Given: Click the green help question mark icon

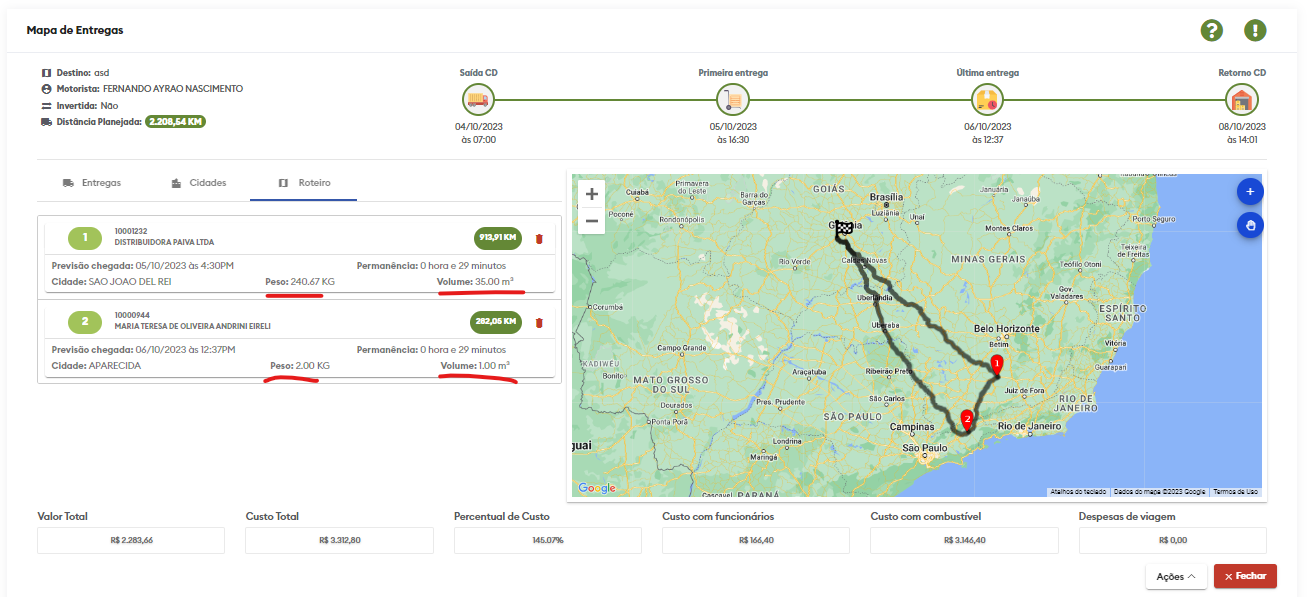Looking at the screenshot, I should pos(1211,30).
